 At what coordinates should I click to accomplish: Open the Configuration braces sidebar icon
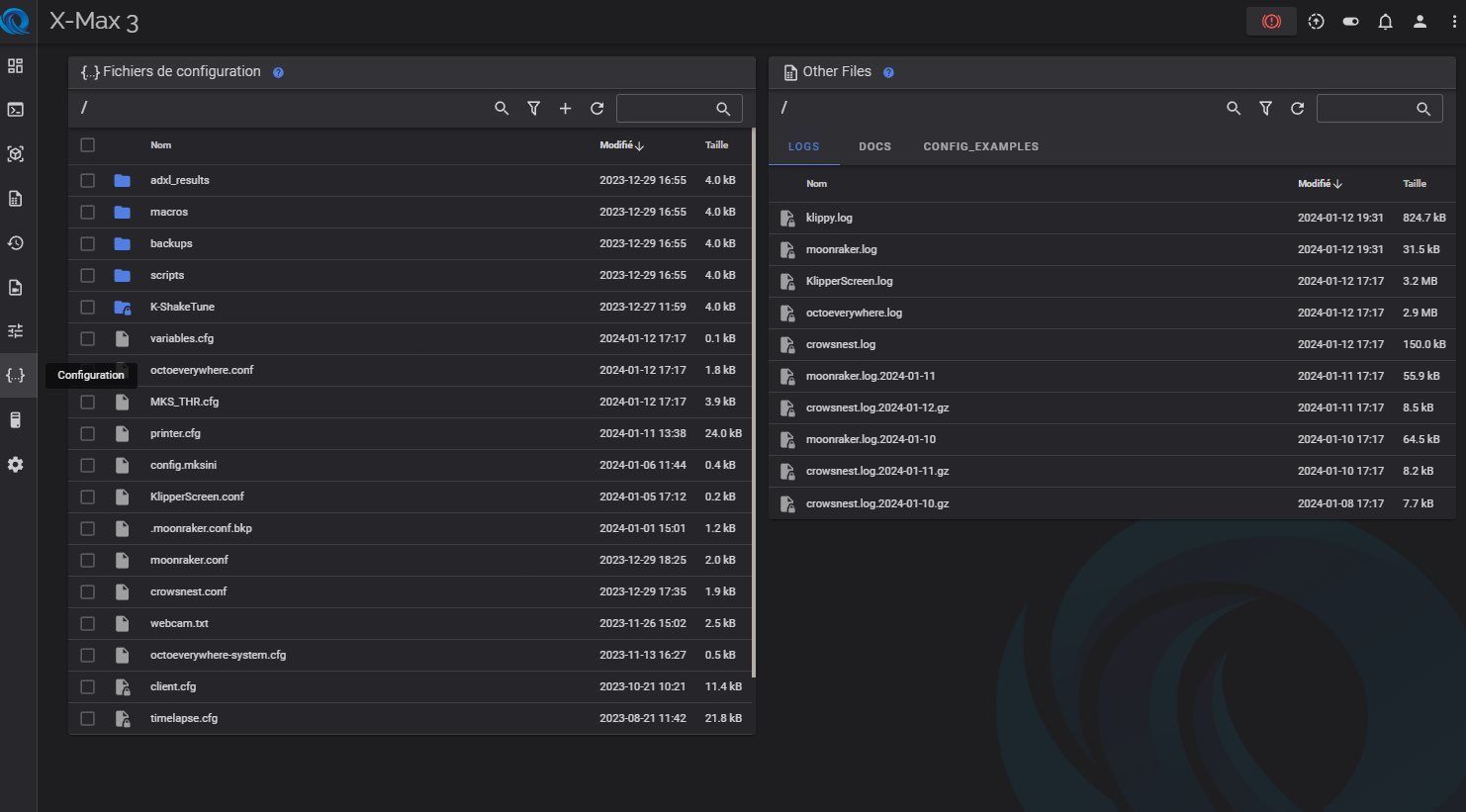tap(15, 375)
